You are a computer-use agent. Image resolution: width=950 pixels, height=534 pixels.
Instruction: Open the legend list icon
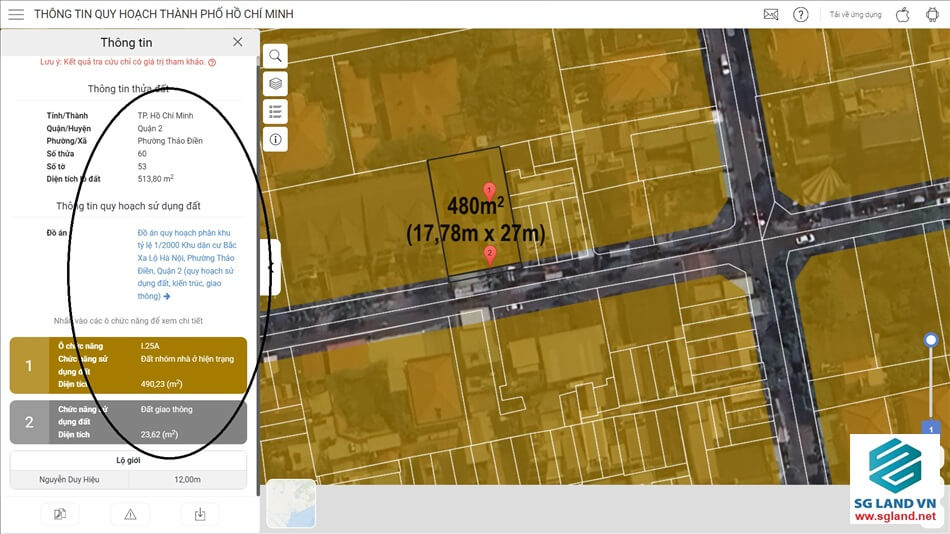275,111
